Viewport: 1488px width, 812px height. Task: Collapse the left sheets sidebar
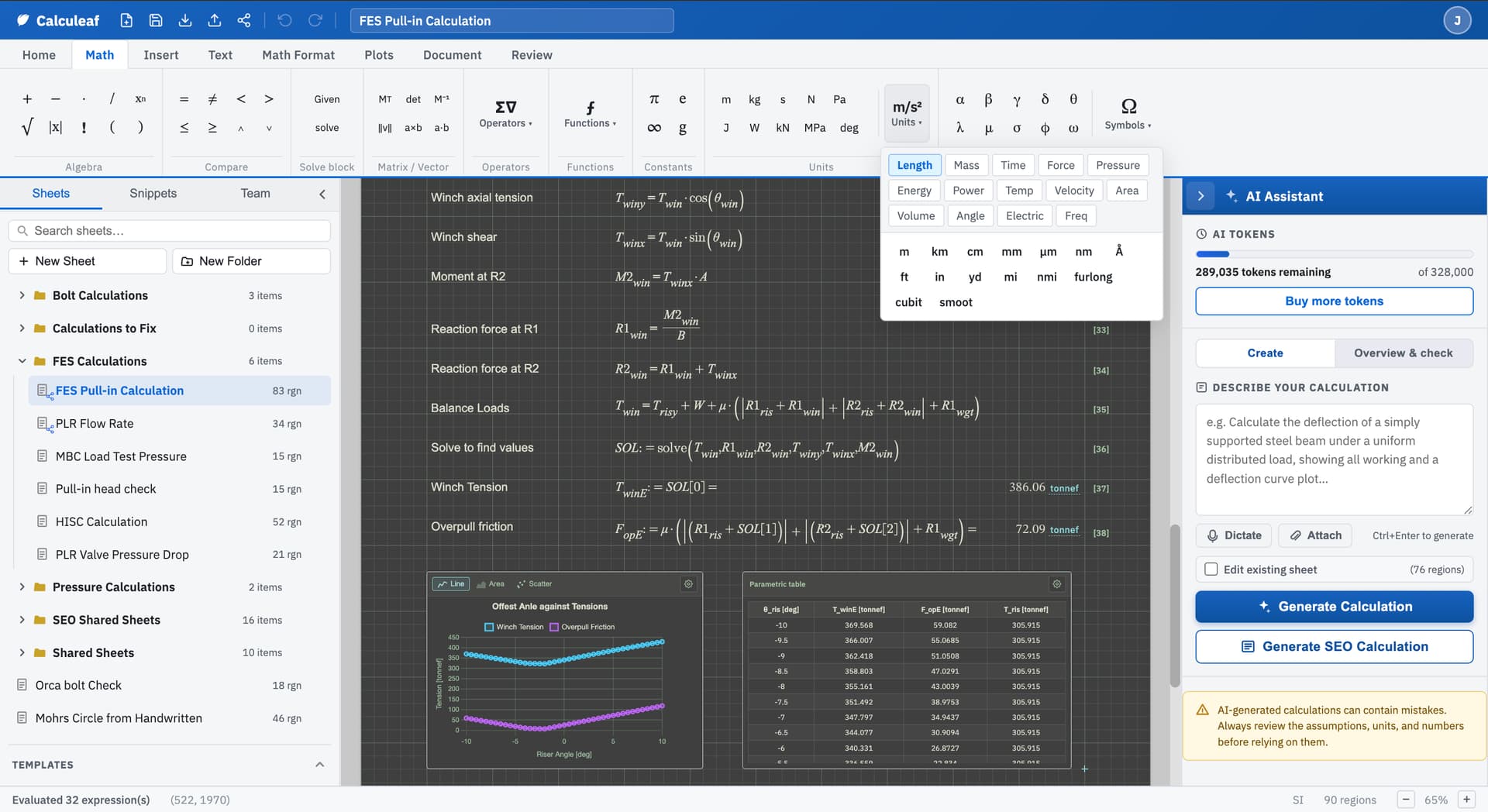click(322, 194)
